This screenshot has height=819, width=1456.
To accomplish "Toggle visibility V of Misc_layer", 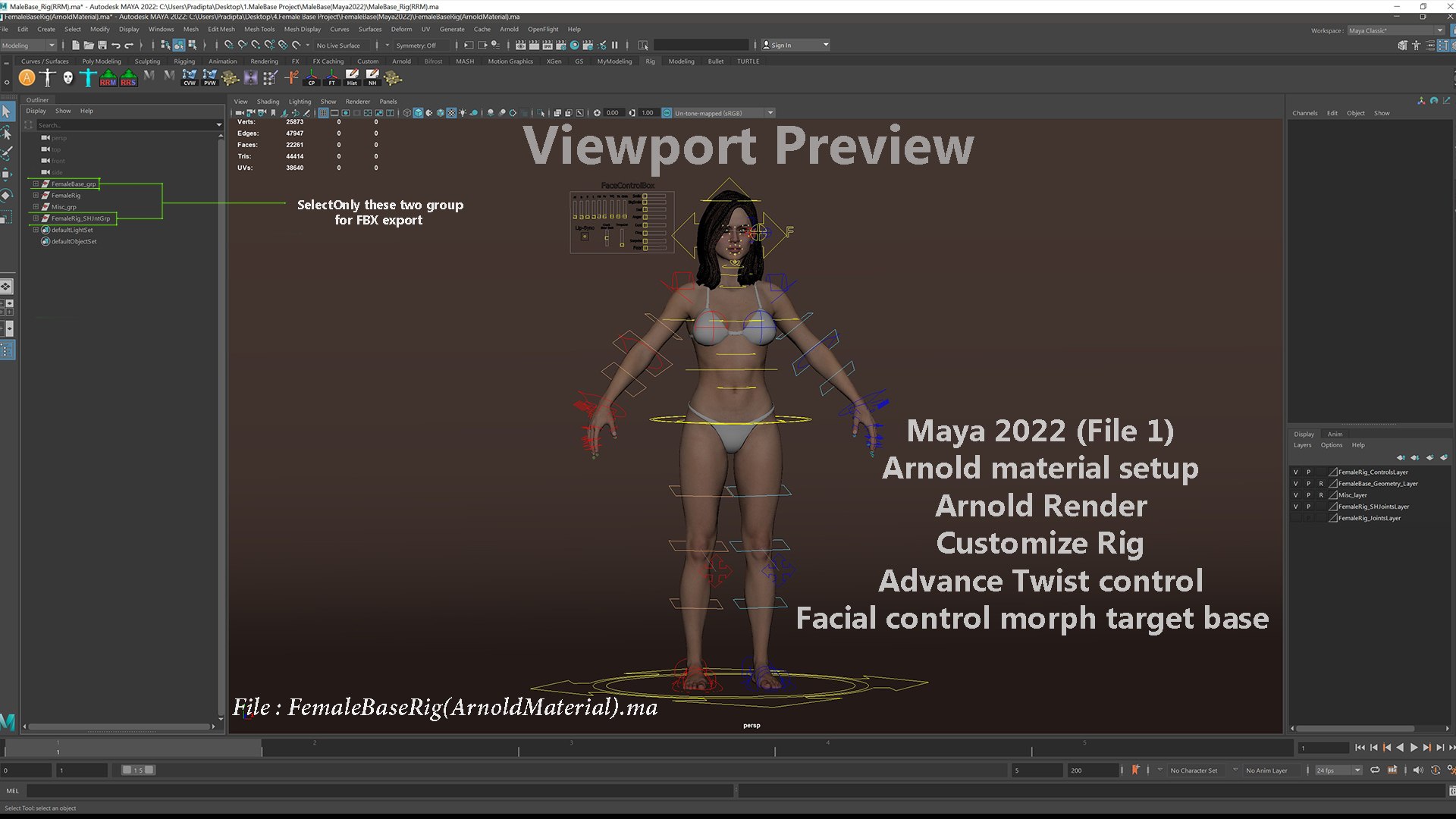I will (1295, 495).
